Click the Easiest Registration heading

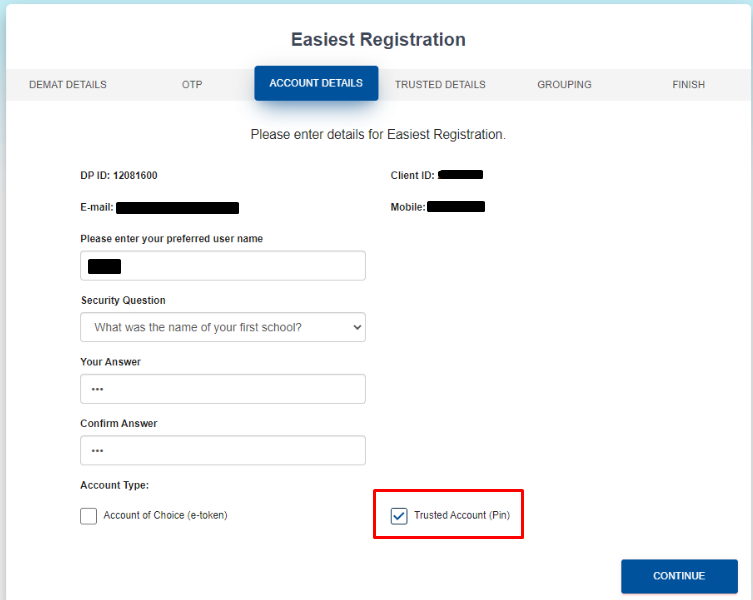(378, 40)
